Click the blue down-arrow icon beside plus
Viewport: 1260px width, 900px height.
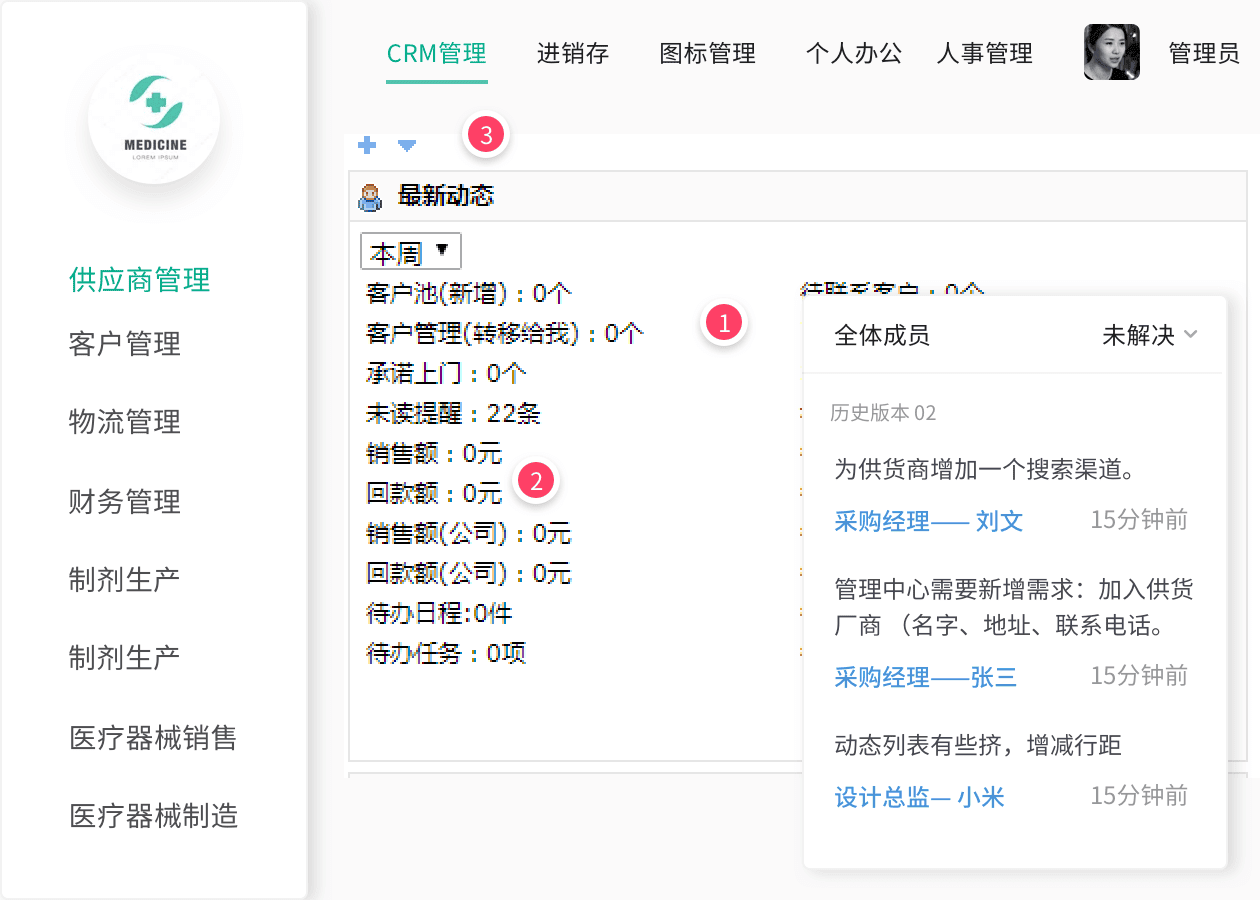(406, 145)
